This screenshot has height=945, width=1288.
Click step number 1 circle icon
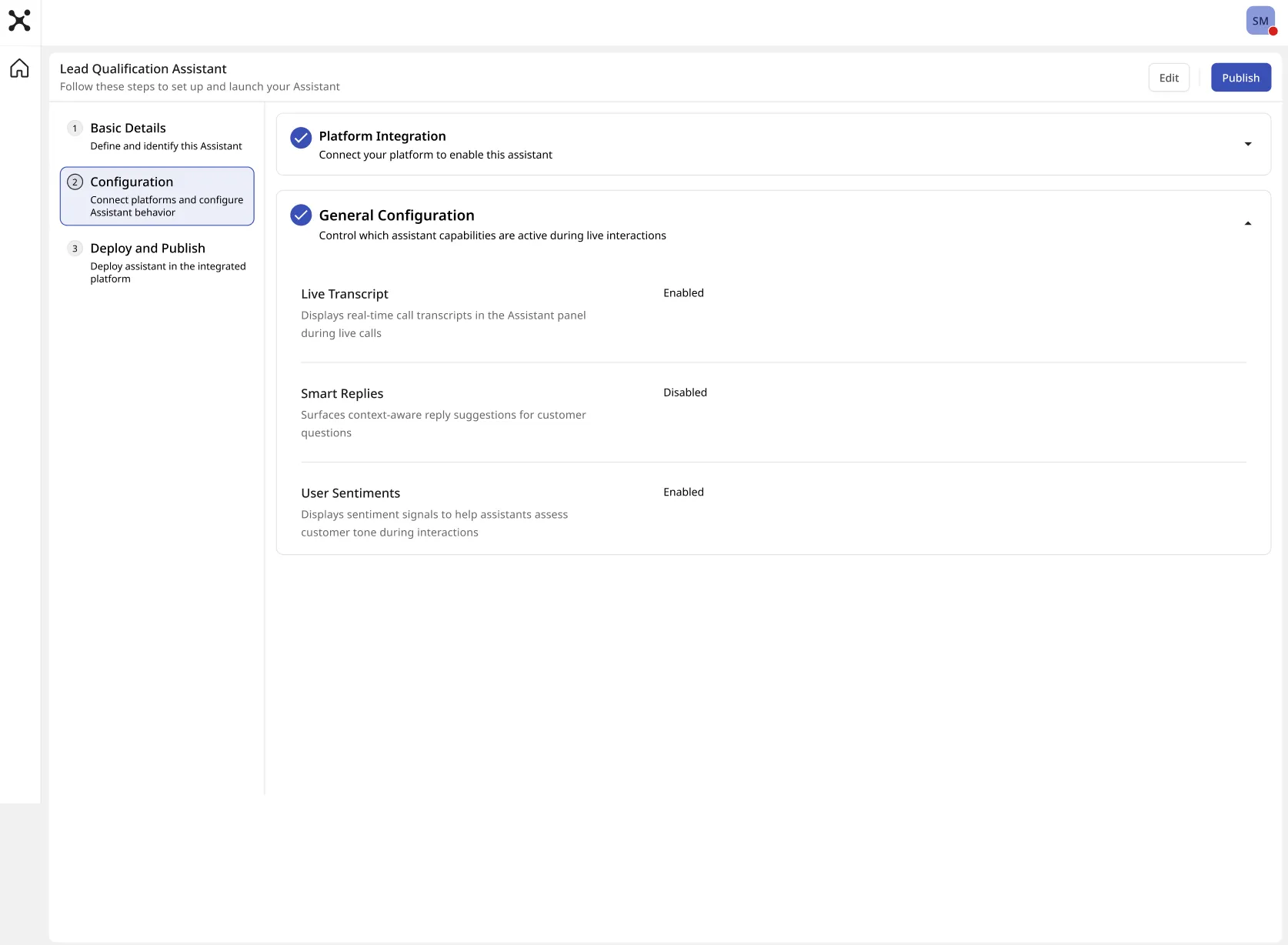pyautogui.click(x=75, y=128)
